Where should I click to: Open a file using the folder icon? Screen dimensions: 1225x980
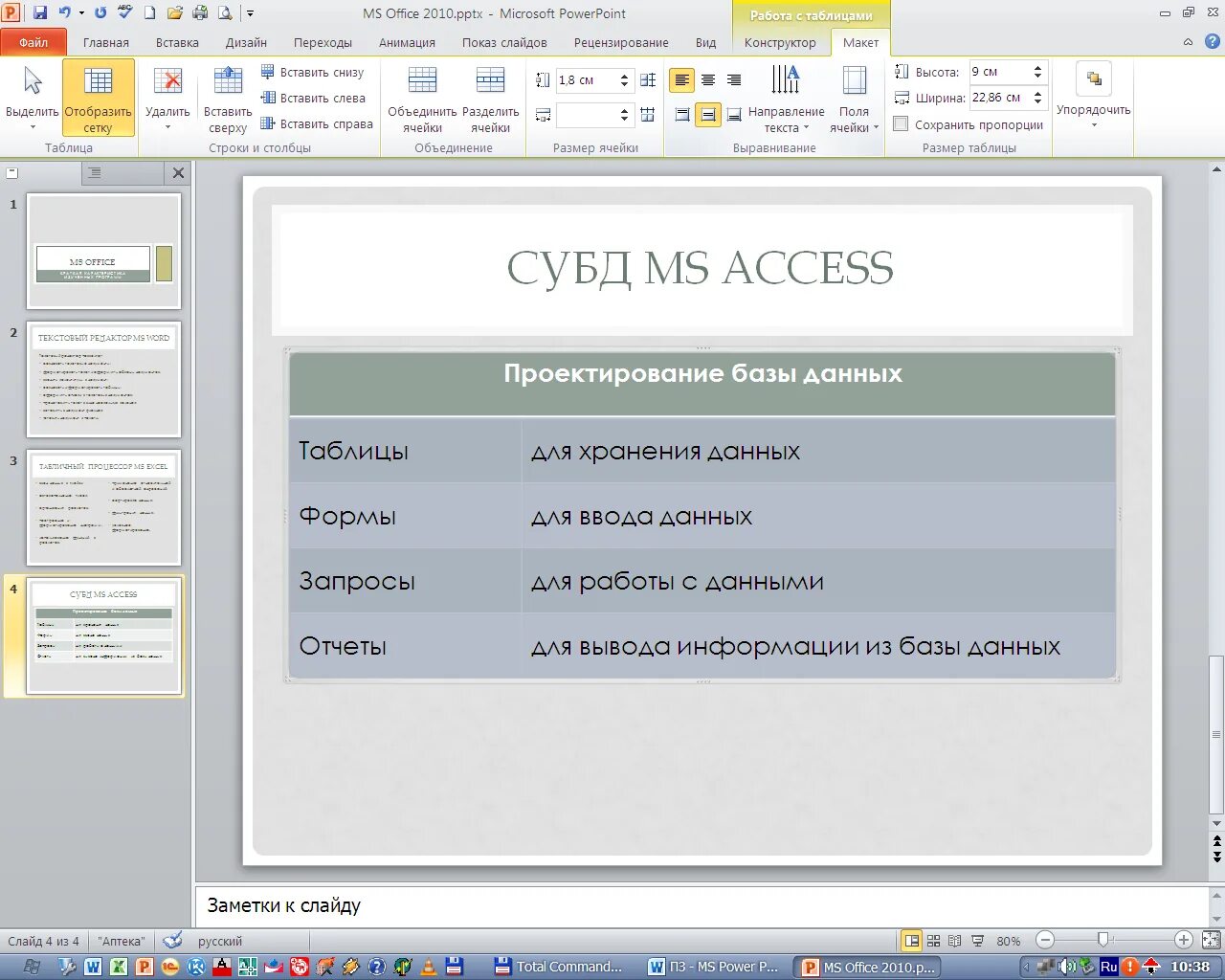(174, 13)
